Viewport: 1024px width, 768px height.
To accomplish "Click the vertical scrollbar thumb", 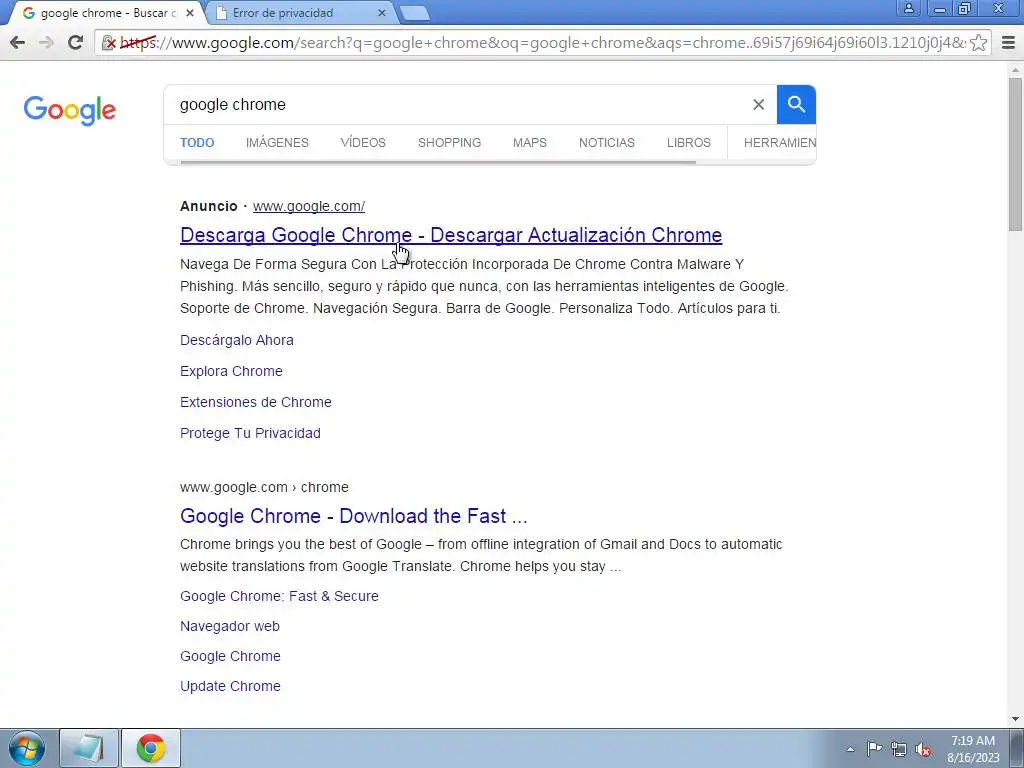I will click(1015, 153).
